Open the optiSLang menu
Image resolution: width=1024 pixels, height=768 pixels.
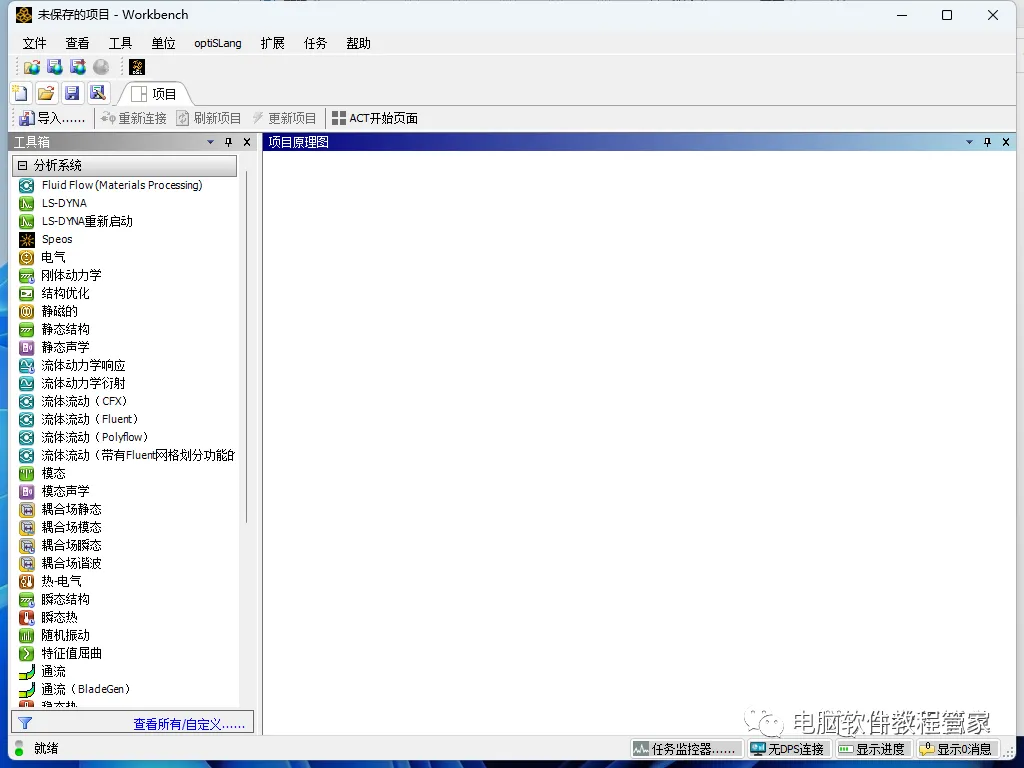pos(217,43)
